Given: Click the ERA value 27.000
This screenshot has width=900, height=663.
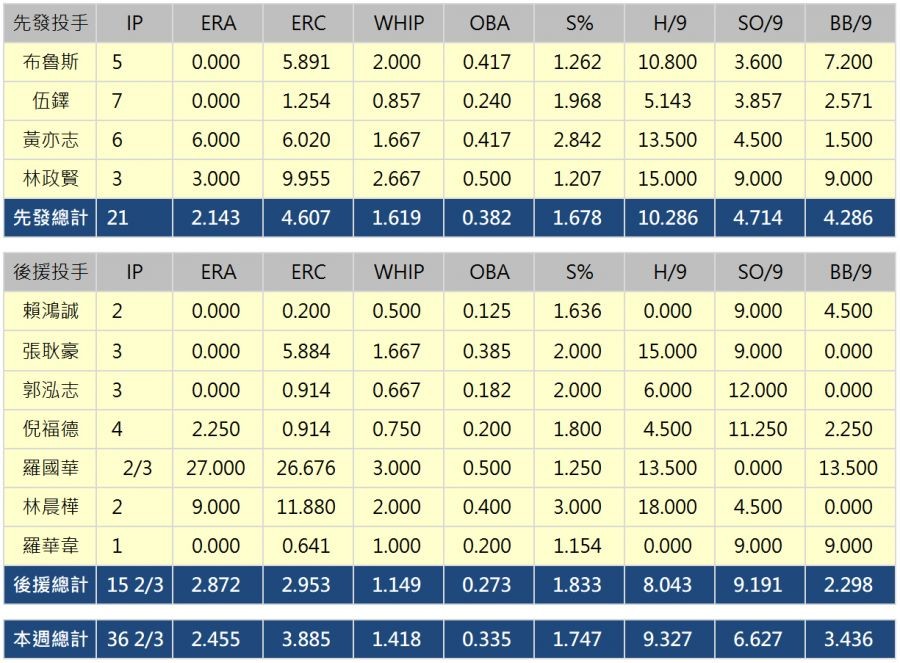Looking at the screenshot, I should [x=216, y=468].
